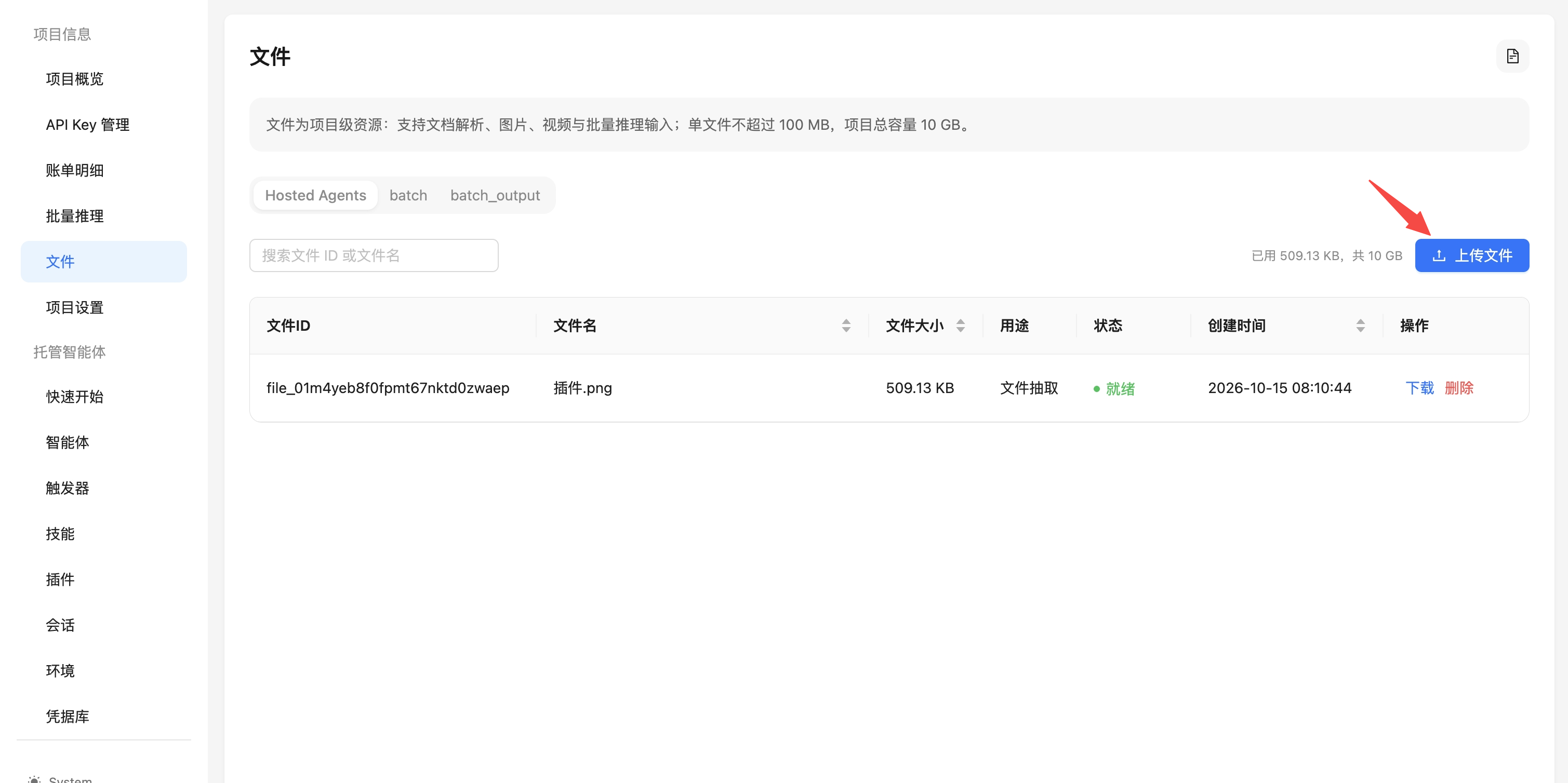This screenshot has width=1568, height=783.
Task: Sort table by 文件大小 column arrows
Action: 960,326
